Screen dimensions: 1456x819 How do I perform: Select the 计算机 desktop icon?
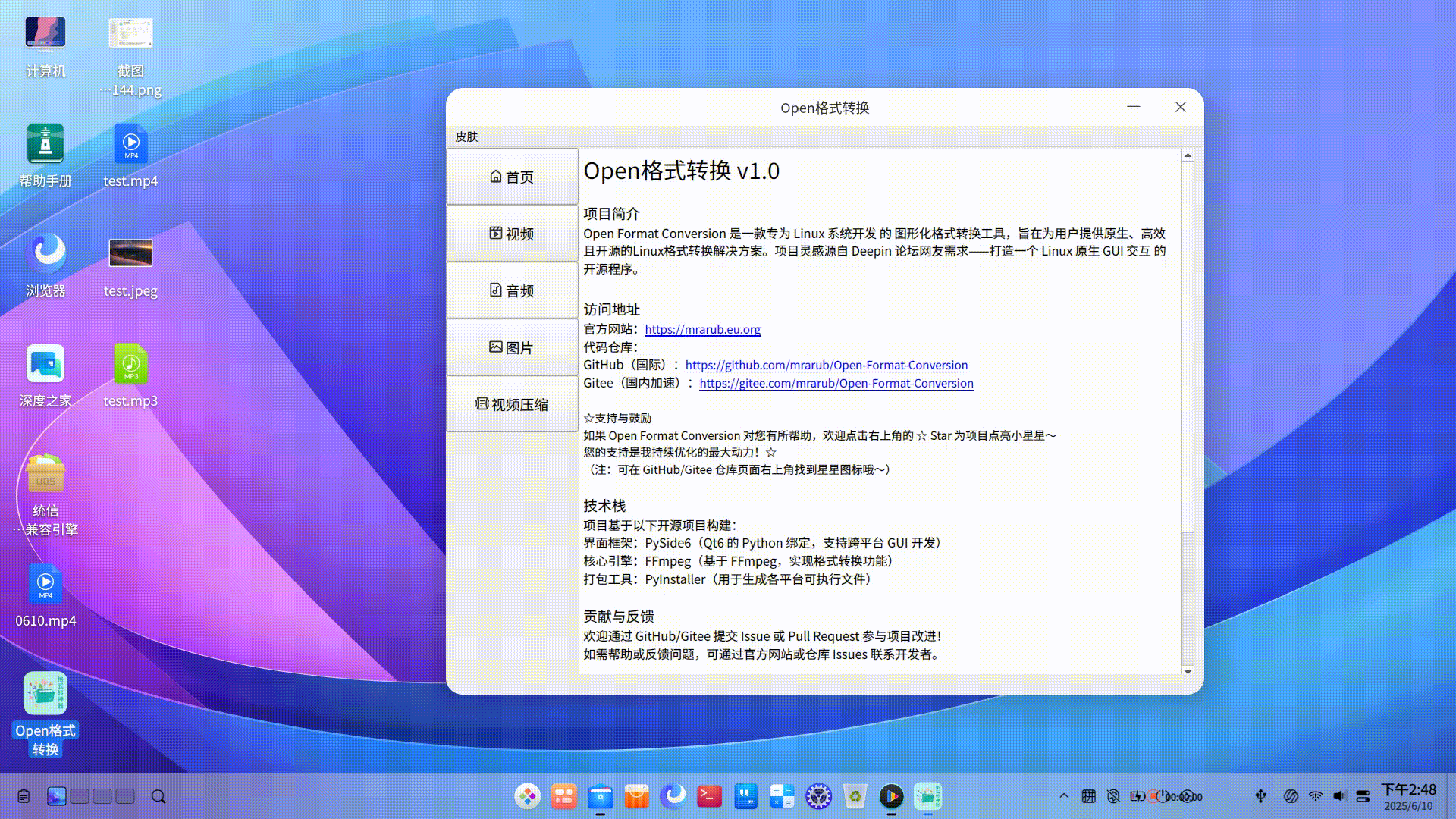pos(45,47)
